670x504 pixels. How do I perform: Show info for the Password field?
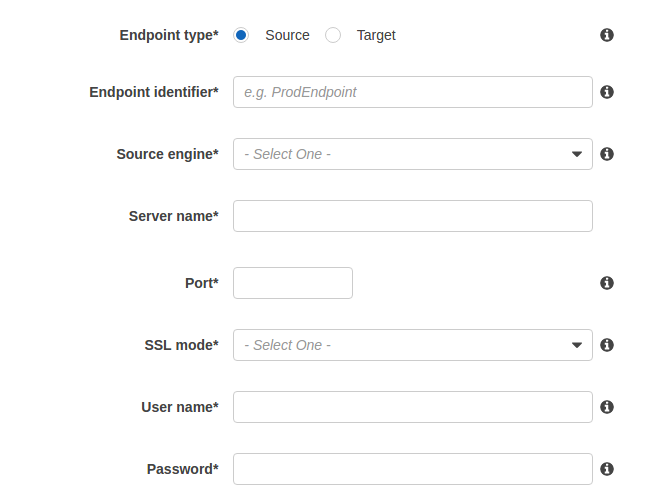click(x=606, y=469)
